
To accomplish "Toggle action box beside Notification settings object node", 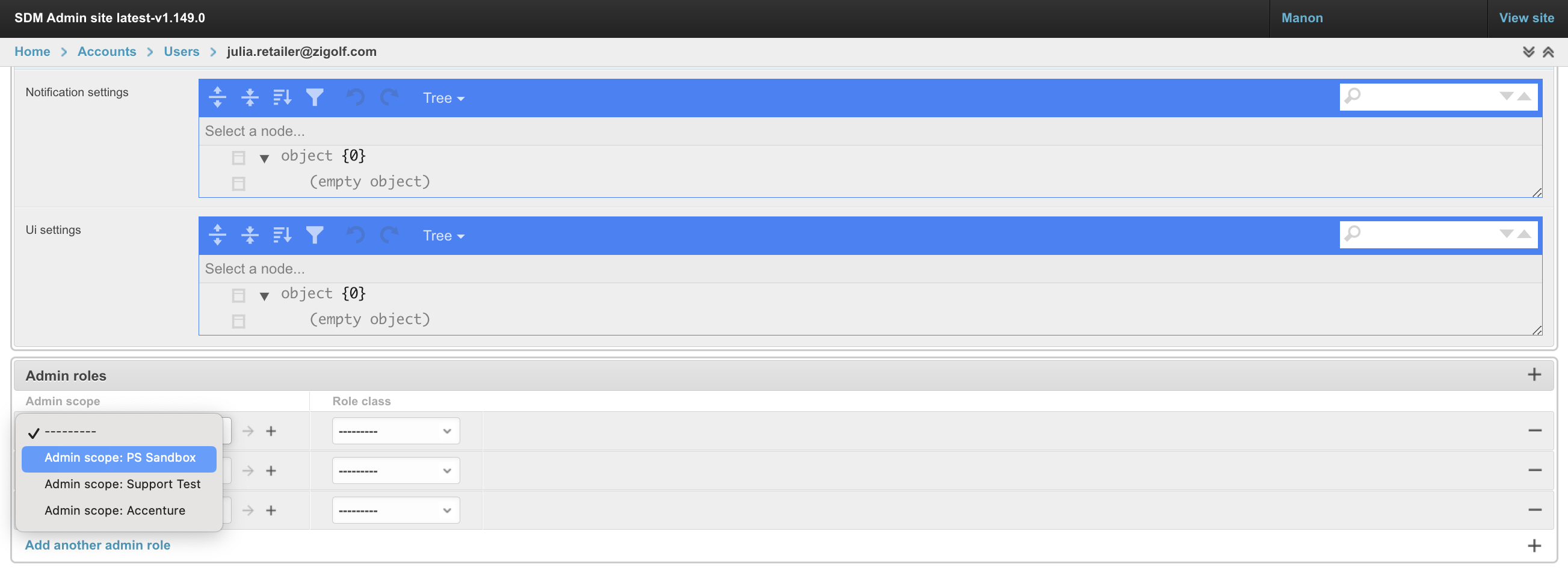I will [239, 158].
